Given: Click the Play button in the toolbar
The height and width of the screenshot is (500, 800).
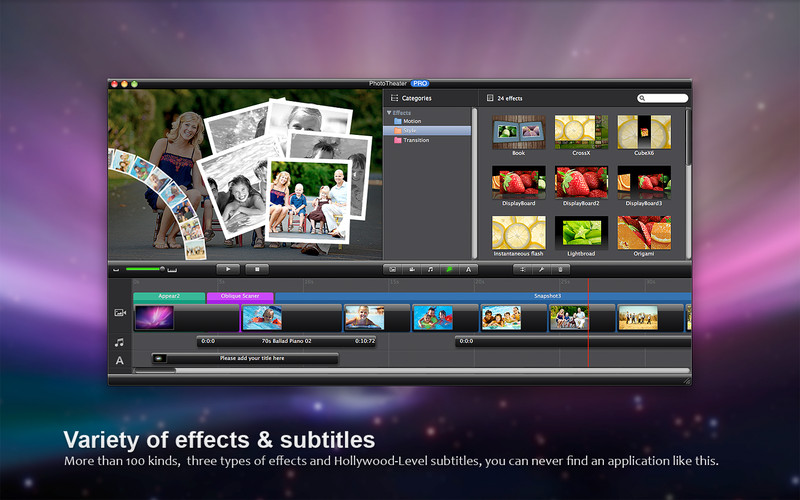Looking at the screenshot, I should (x=228, y=269).
